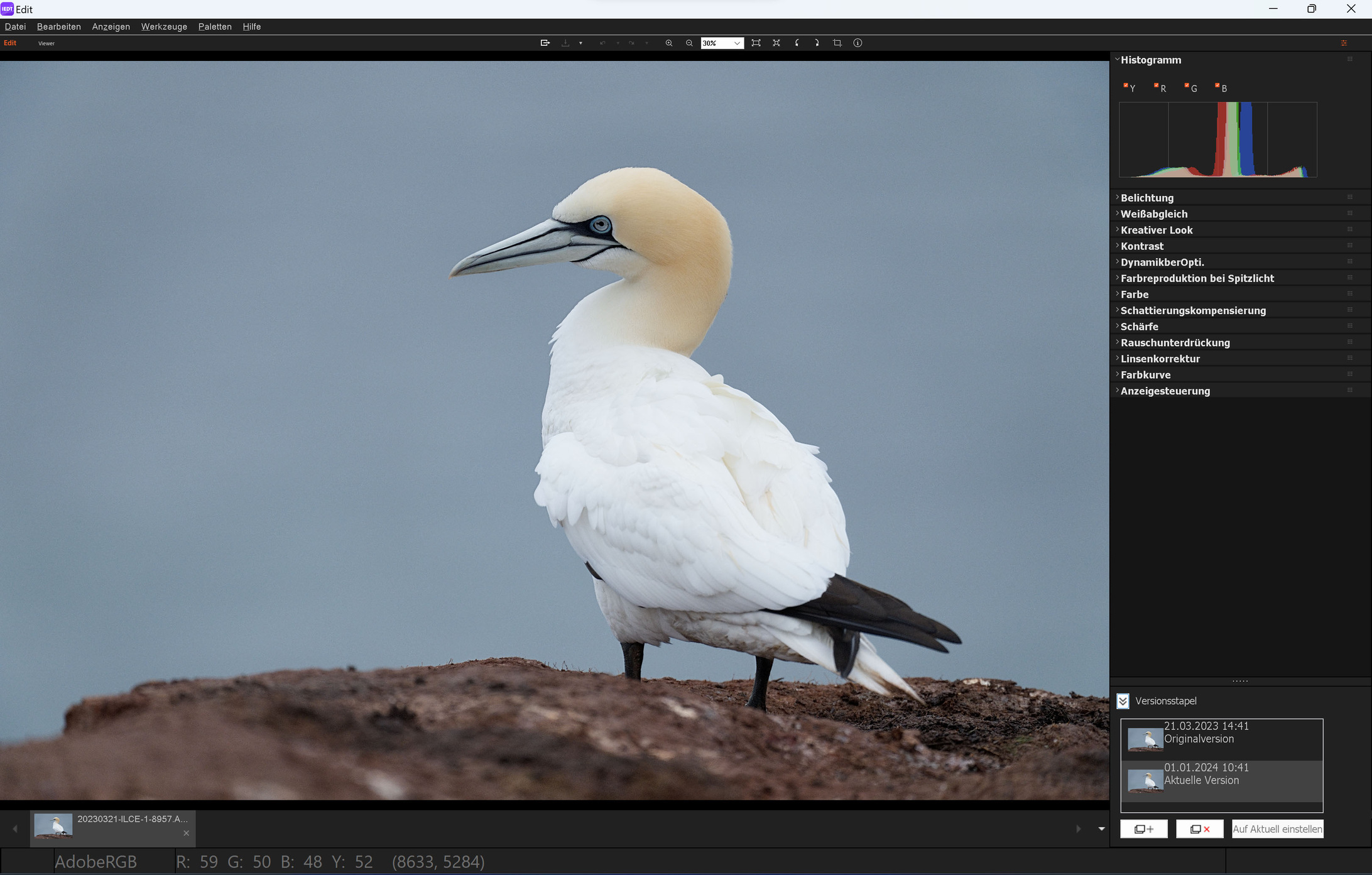Viewport: 1372px width, 875px height.
Task: Open the Werkzeuge menu
Action: click(x=164, y=26)
